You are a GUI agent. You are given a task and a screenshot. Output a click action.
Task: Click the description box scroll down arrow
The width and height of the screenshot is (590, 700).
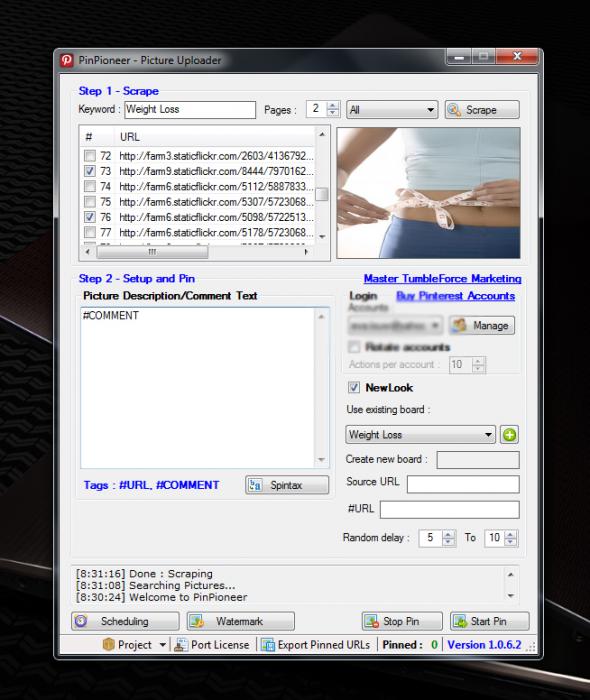click(x=322, y=460)
